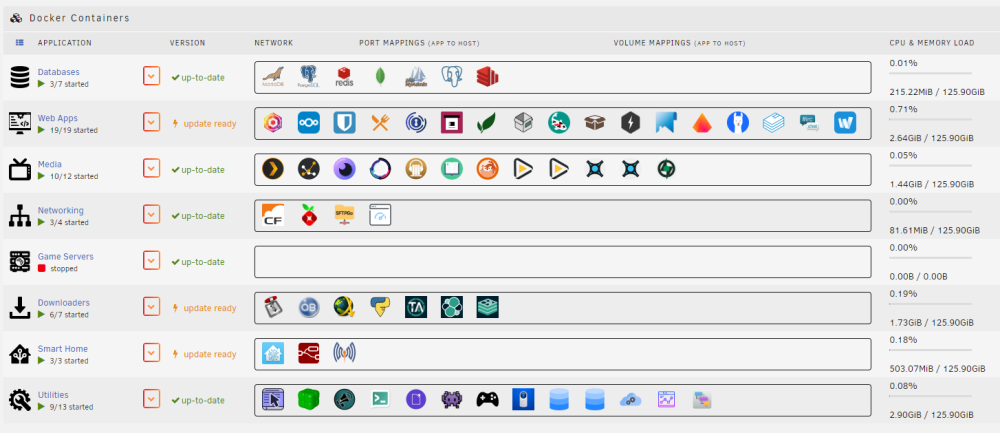Click the purple space invader icon
Viewport: 1000px width, 433px height.
pyautogui.click(x=452, y=399)
